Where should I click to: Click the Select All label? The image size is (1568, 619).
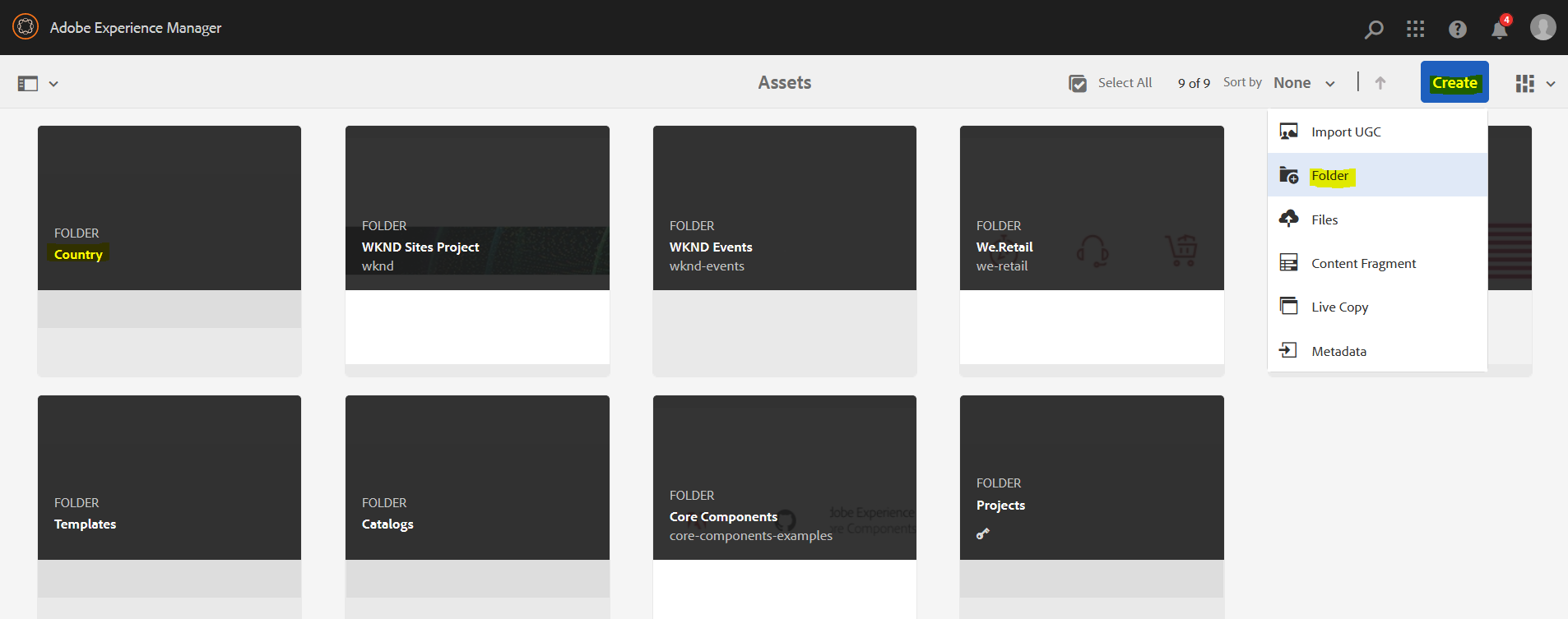[1125, 83]
